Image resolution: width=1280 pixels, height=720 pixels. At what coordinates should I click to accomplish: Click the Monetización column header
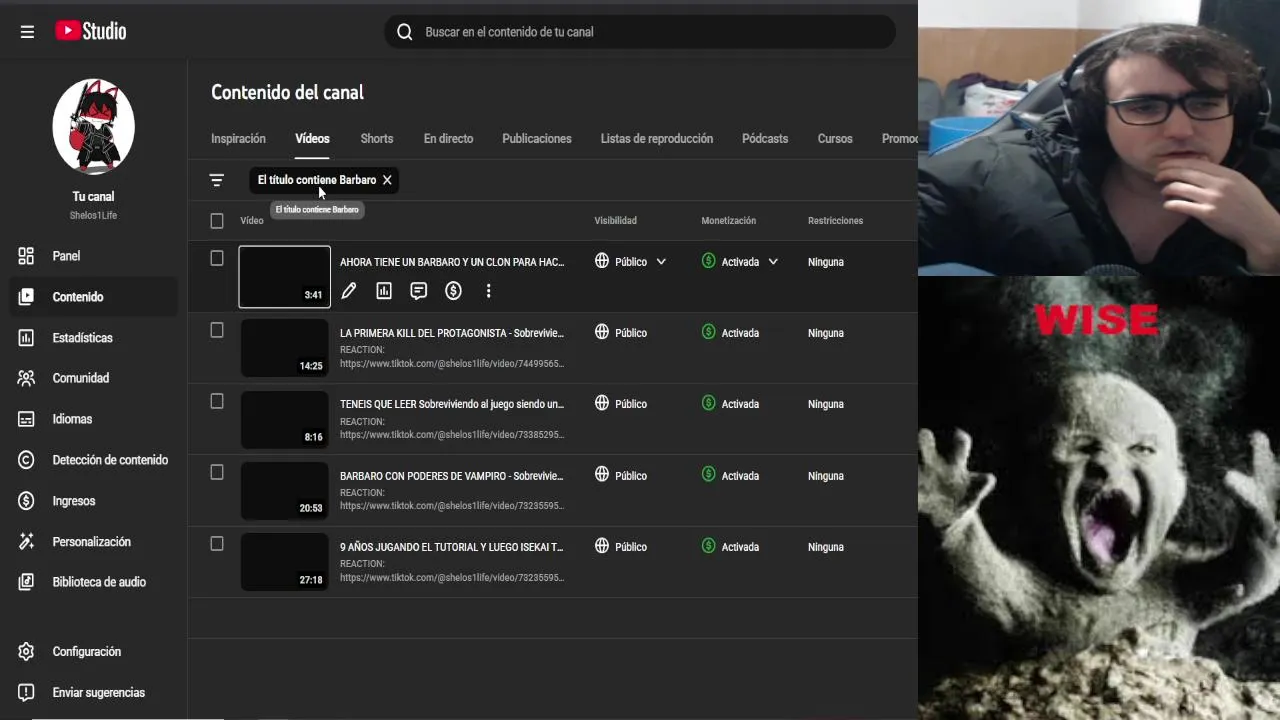[728, 221]
